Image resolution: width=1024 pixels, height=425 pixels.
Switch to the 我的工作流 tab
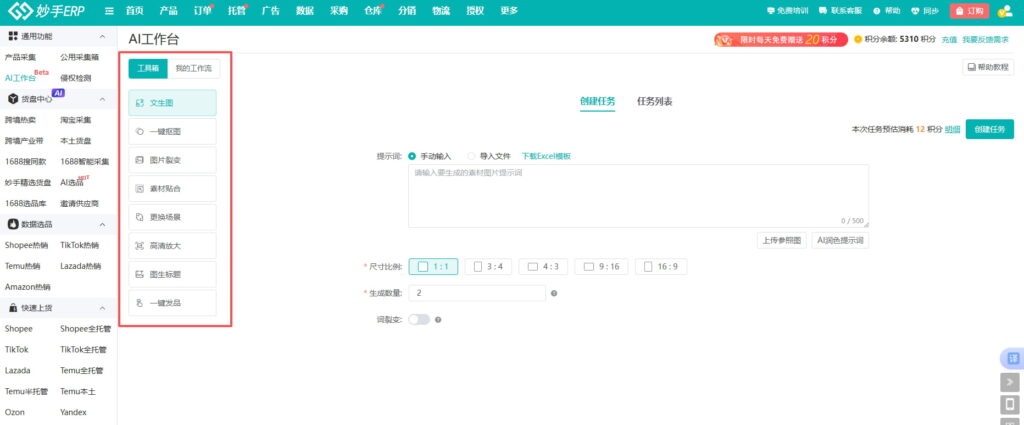[x=193, y=69]
